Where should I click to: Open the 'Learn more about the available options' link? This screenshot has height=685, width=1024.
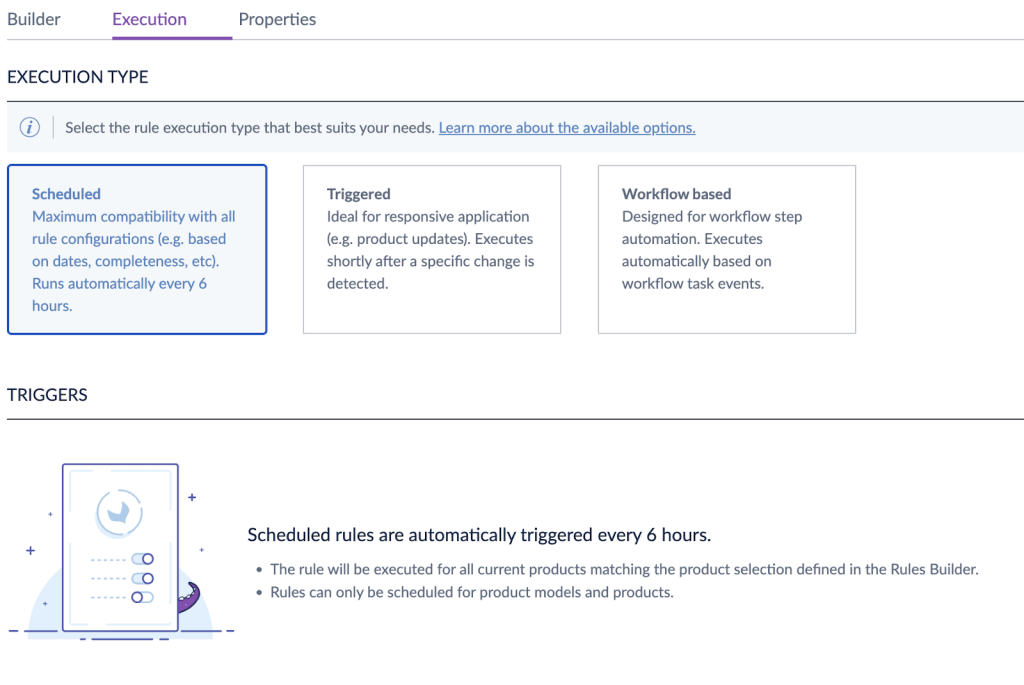[x=566, y=128]
